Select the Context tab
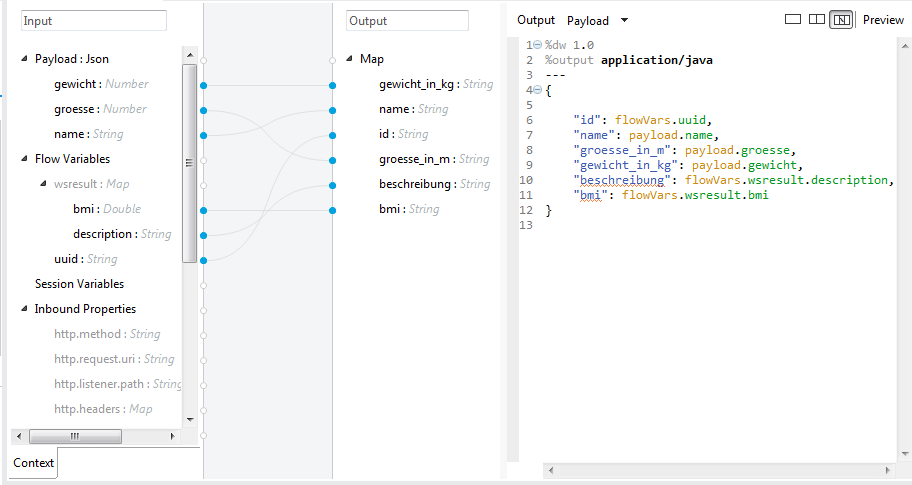The height and width of the screenshot is (485, 912). [34, 463]
